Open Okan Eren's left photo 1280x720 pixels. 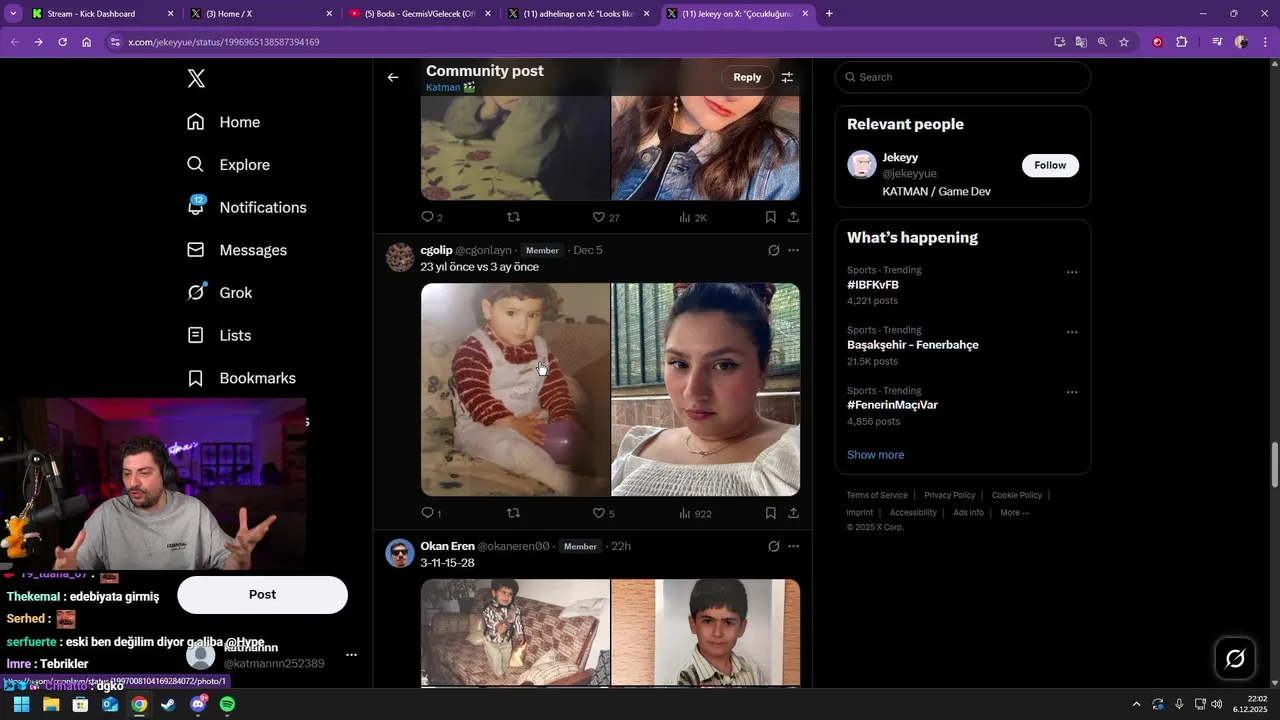[x=515, y=633]
